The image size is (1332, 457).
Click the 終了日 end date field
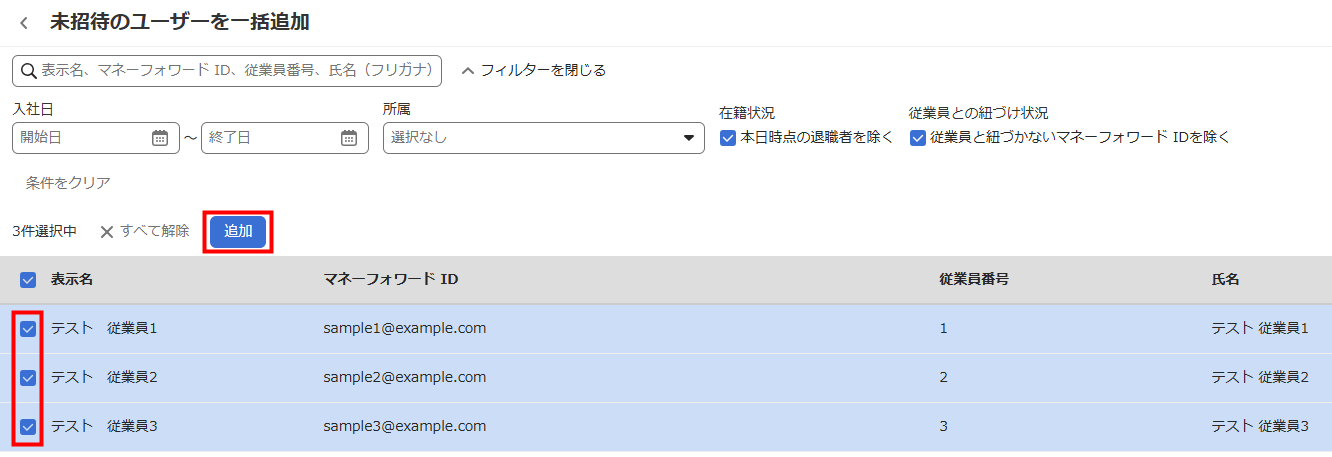[270, 138]
